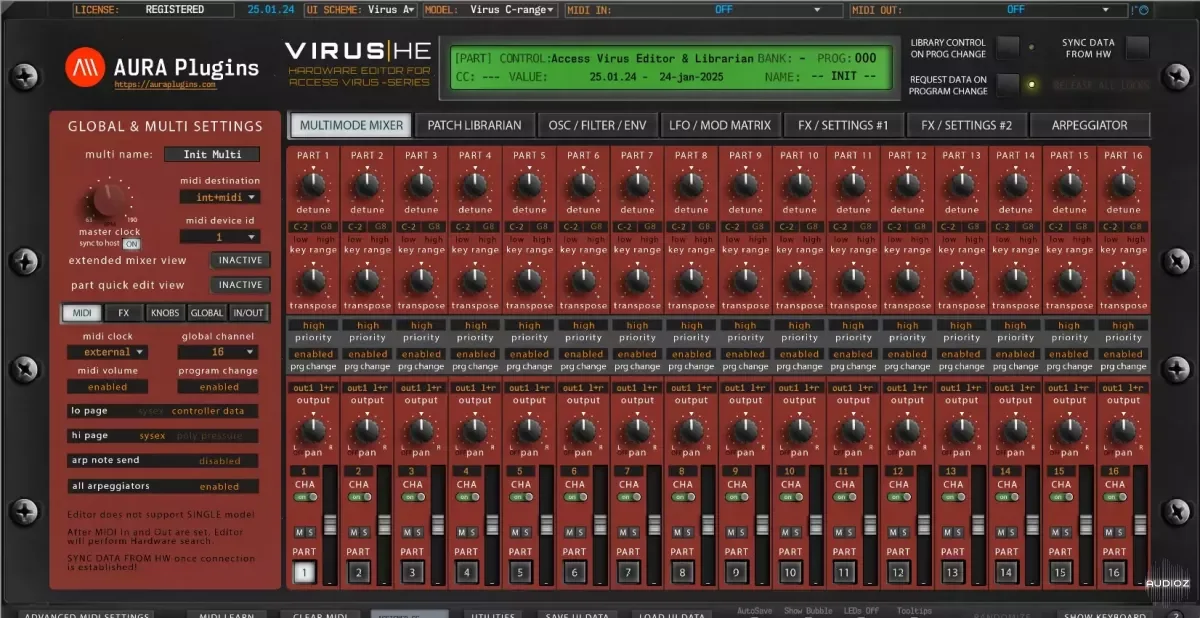The width and height of the screenshot is (1200, 618).
Task: Toggle Part 5 channel on switch
Action: (x=520, y=496)
